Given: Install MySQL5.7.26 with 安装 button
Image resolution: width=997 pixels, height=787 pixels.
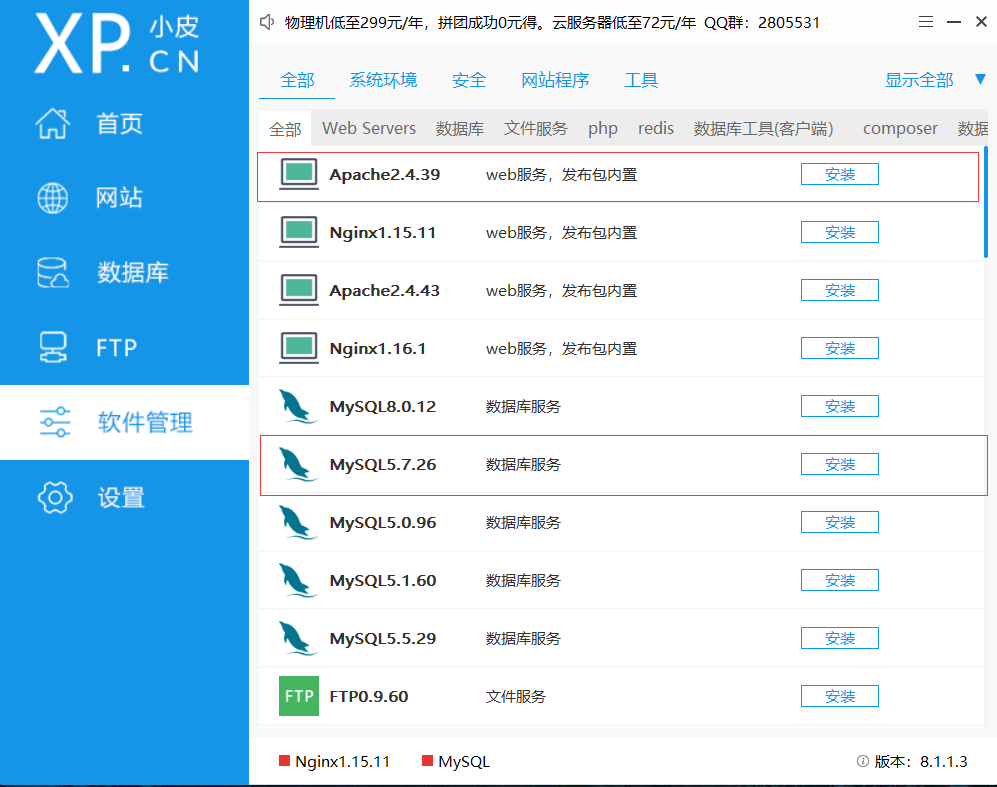Looking at the screenshot, I should pyautogui.click(x=839, y=464).
